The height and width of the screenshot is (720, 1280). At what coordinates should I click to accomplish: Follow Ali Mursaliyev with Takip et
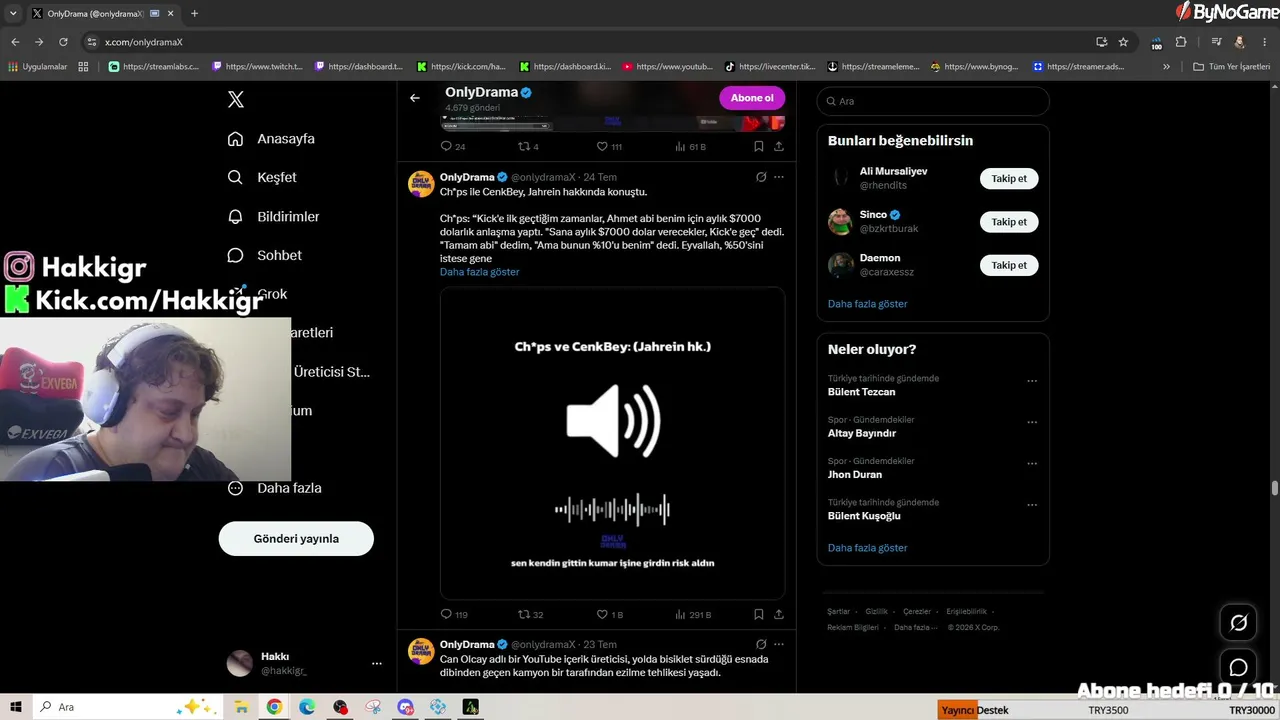(1009, 178)
